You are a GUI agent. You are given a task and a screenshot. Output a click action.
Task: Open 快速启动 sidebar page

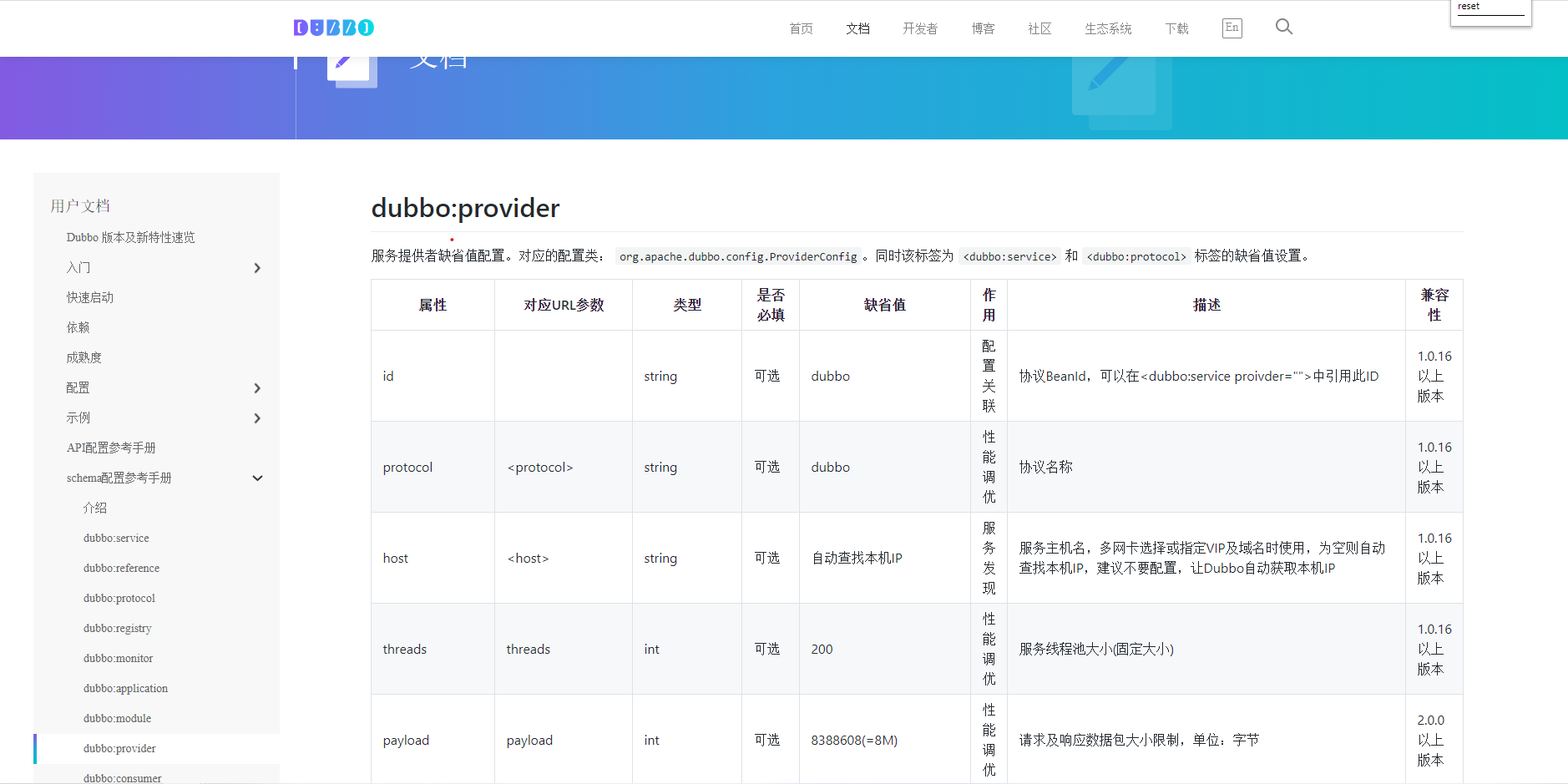90,298
